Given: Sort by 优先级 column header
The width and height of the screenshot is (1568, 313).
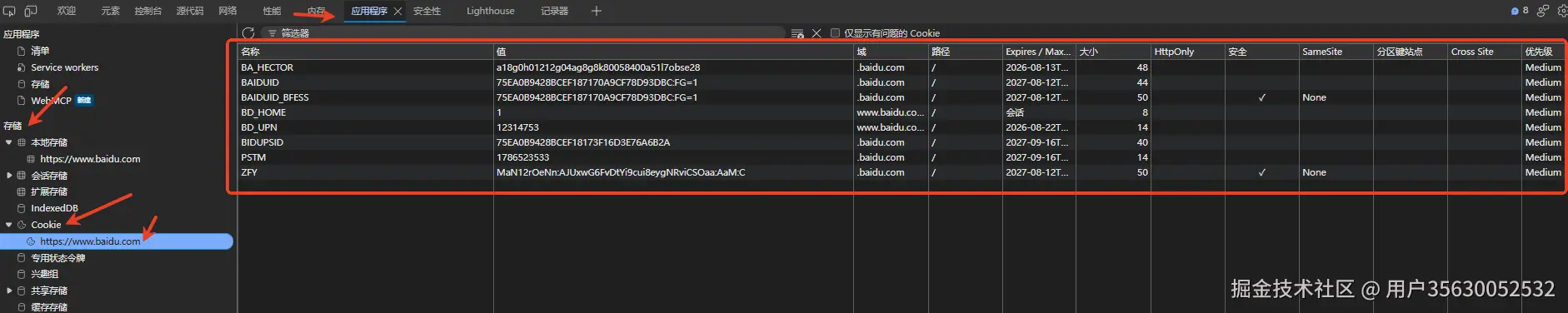Looking at the screenshot, I should coord(1544,52).
